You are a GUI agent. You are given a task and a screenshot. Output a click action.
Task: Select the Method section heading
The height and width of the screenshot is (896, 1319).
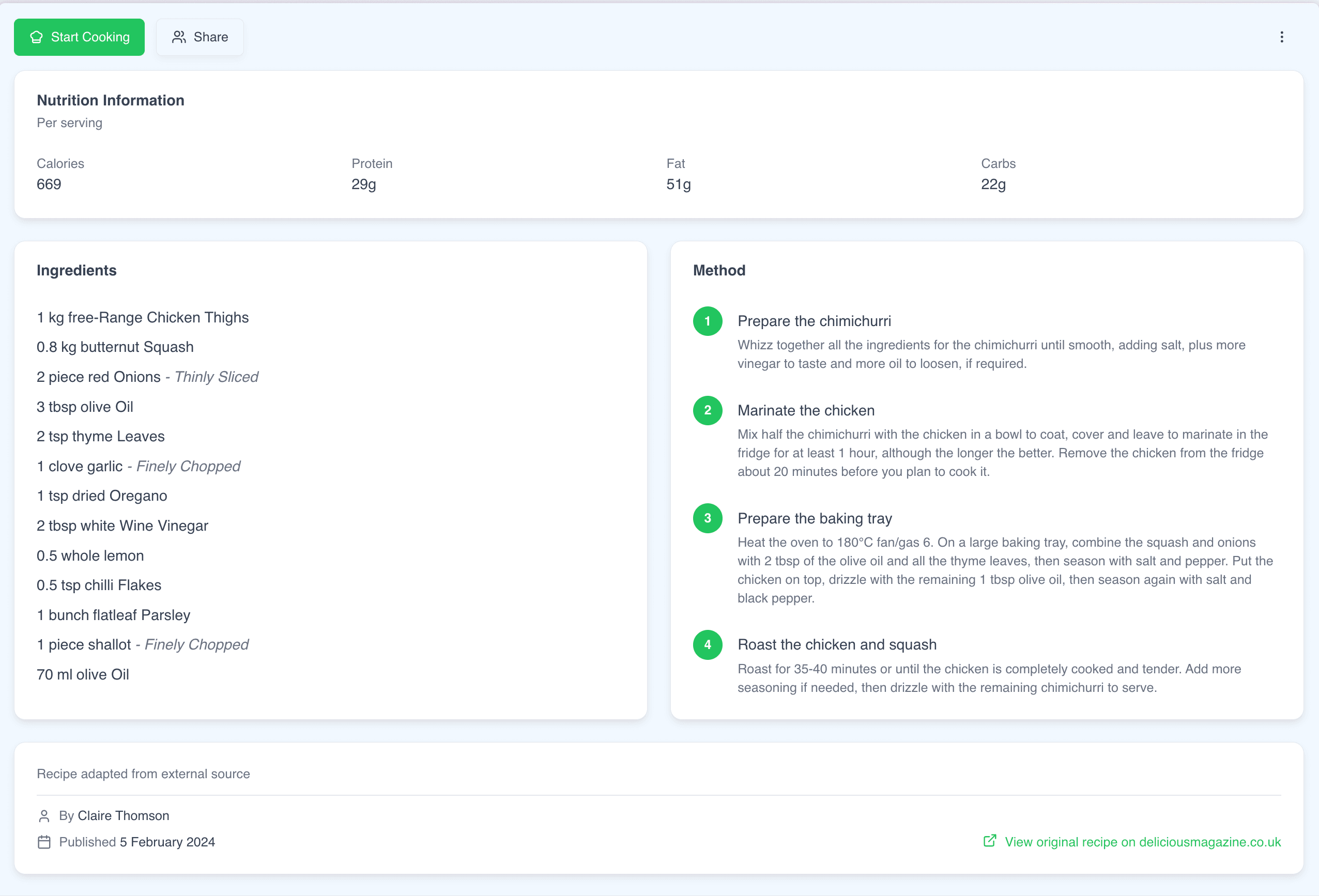tap(718, 271)
